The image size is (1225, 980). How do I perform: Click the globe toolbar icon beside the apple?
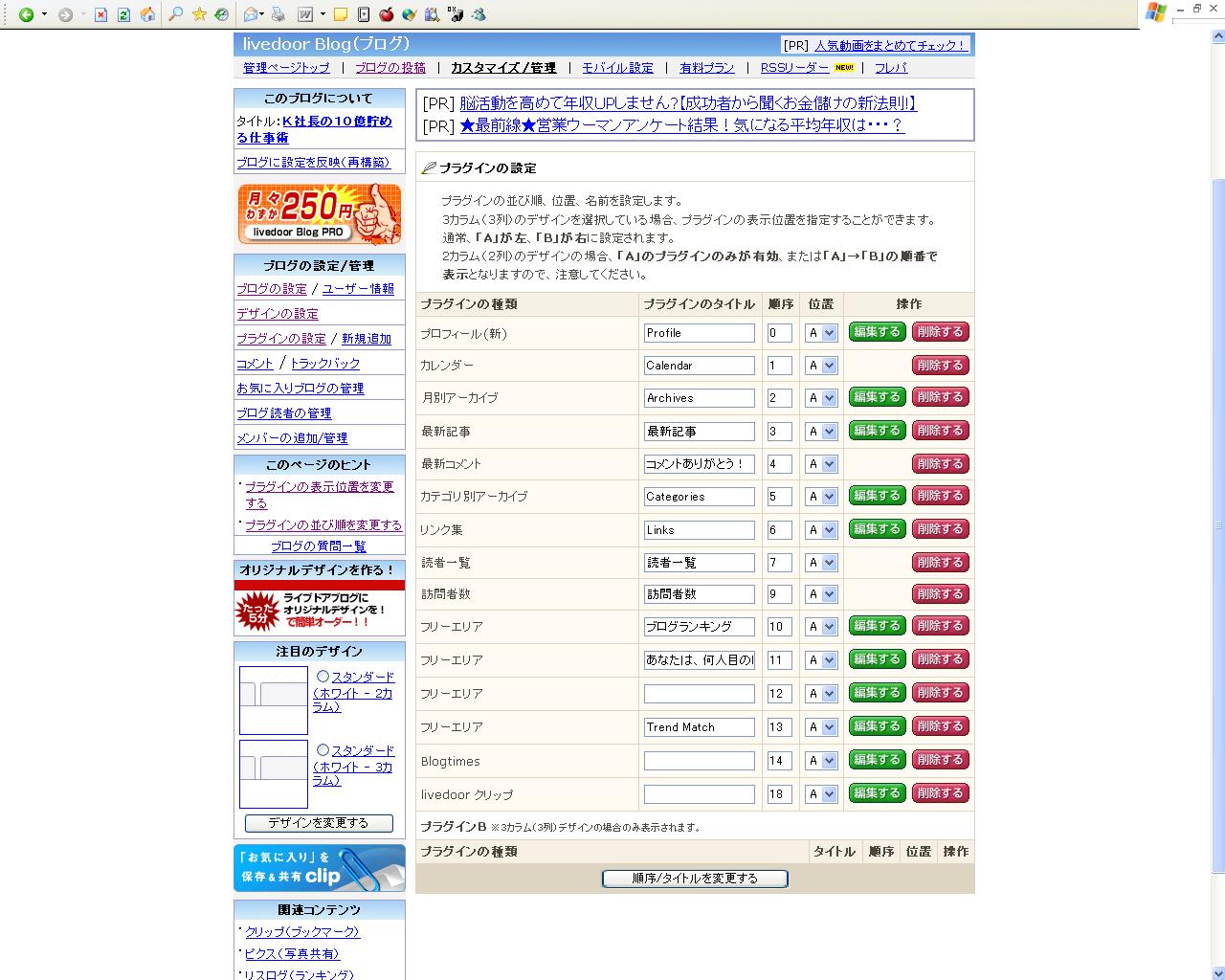[410, 14]
